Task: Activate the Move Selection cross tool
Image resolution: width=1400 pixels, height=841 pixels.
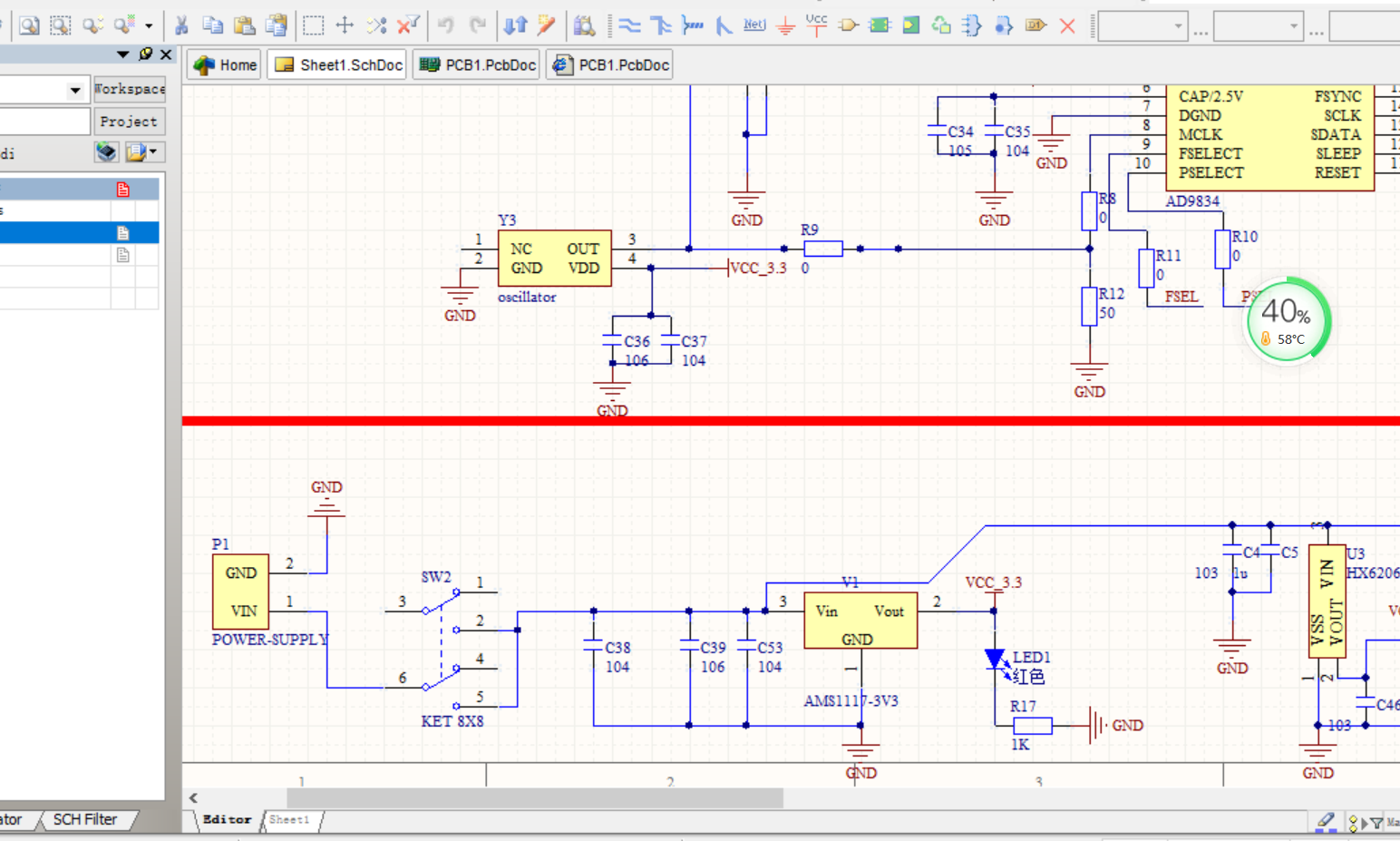Action: (345, 25)
